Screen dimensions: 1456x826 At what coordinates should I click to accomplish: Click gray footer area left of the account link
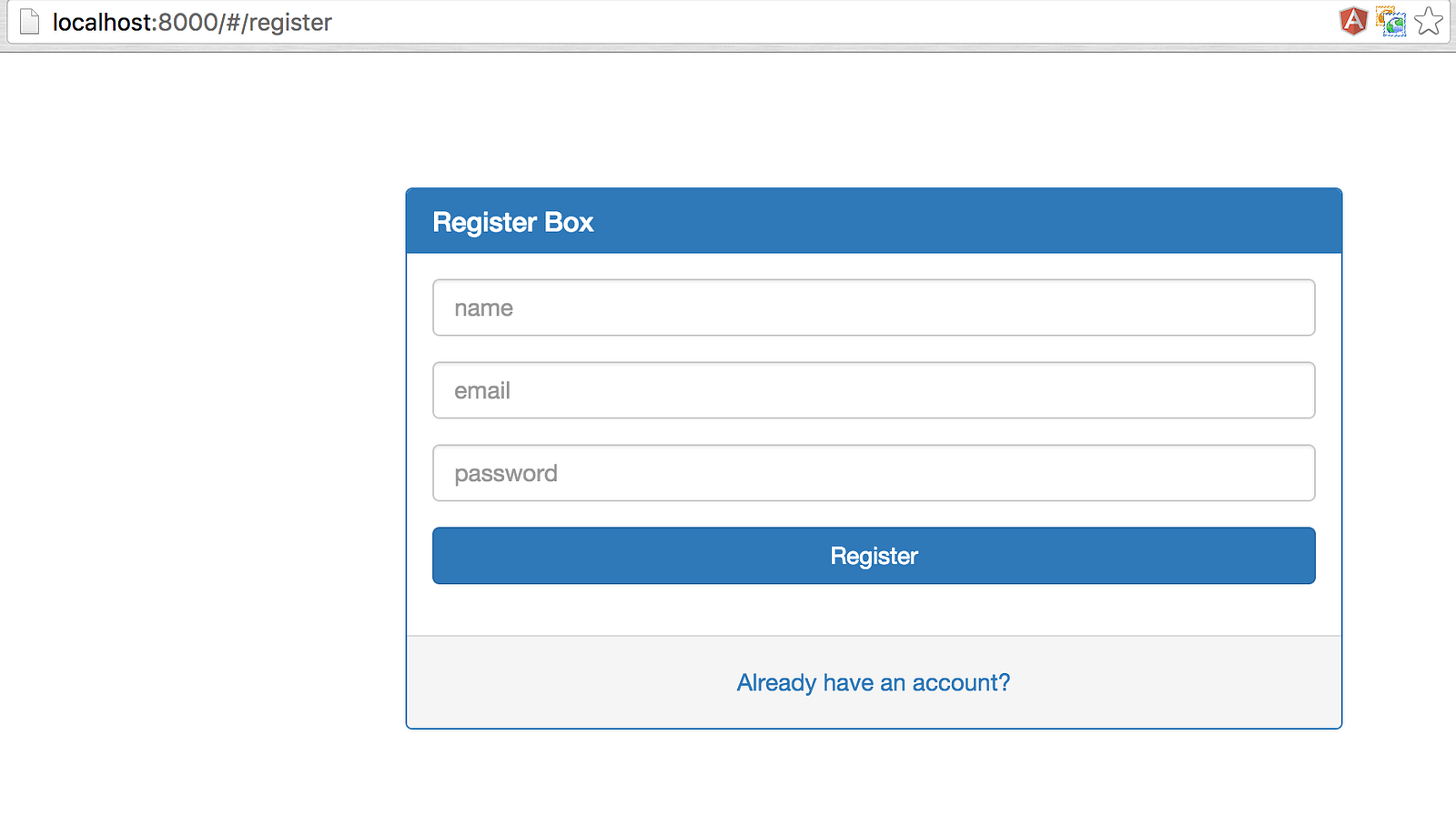[564, 682]
